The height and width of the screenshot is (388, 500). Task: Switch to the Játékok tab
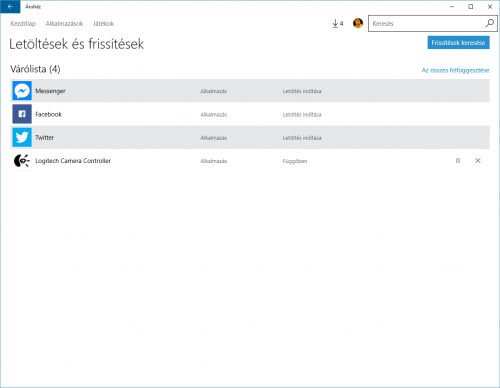(103, 24)
